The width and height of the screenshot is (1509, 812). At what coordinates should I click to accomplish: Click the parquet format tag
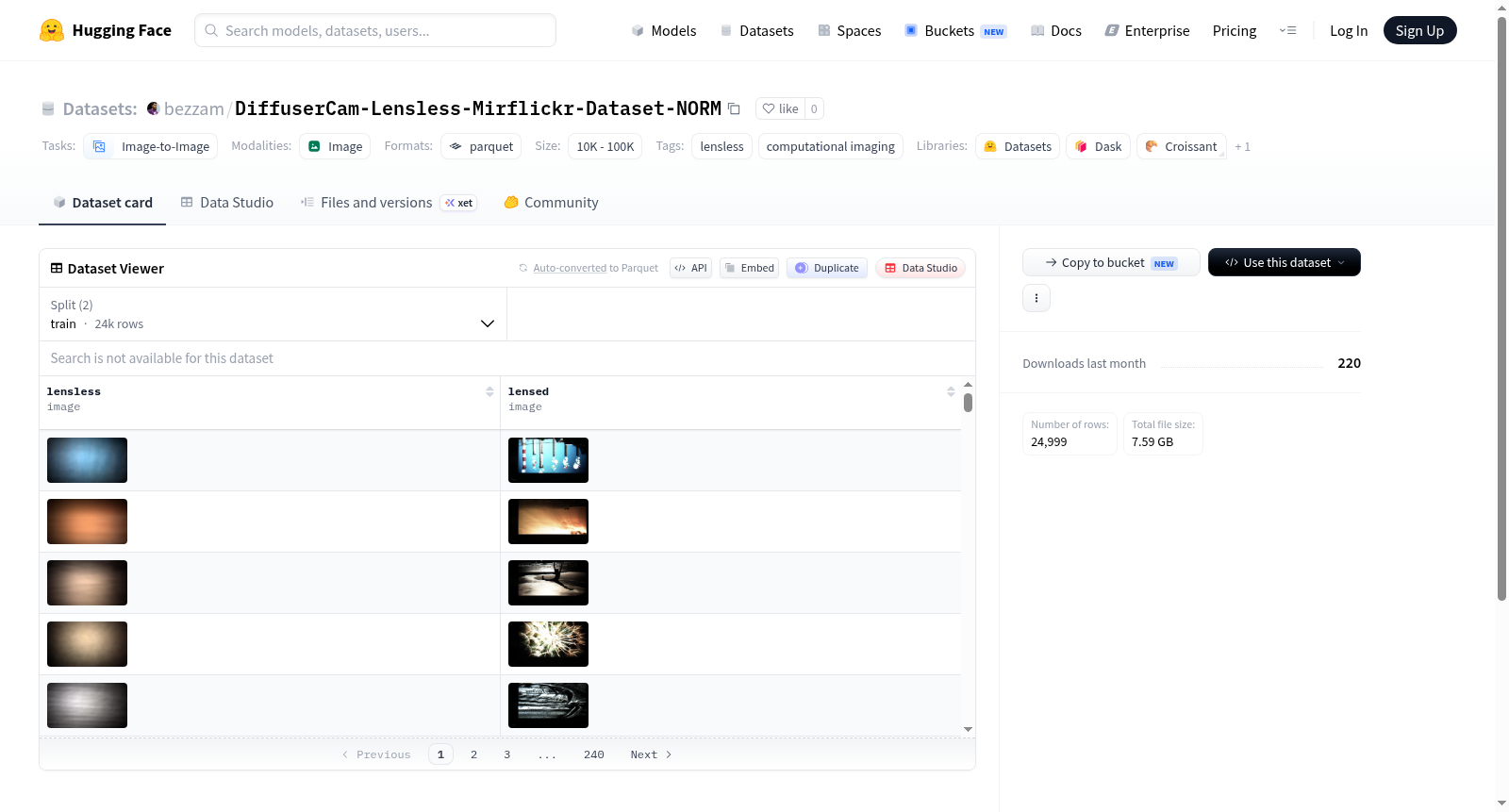coord(481,146)
